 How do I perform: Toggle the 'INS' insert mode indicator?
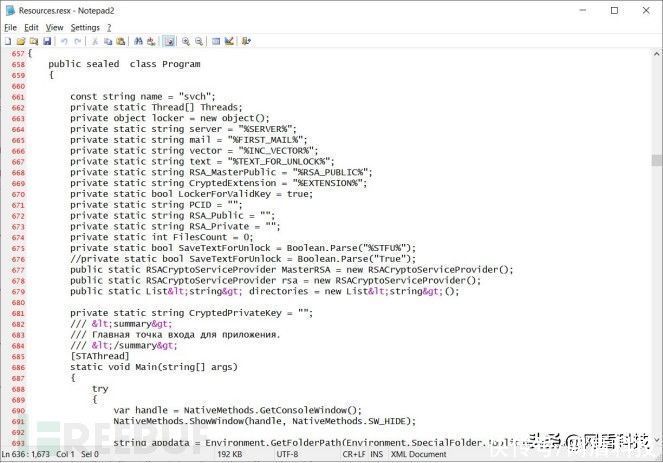pyautogui.click(x=376, y=454)
